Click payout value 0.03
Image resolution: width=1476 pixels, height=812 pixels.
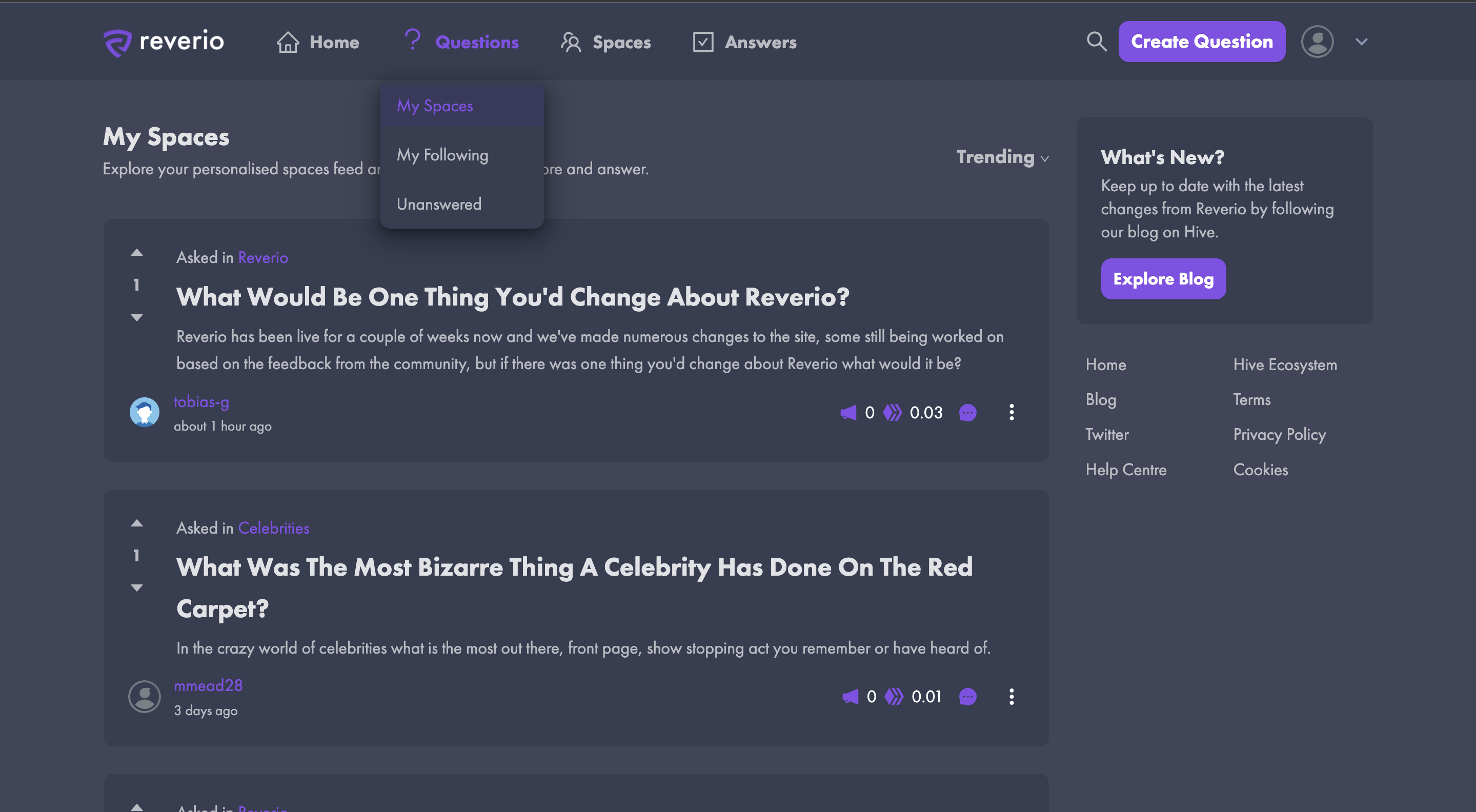(x=926, y=413)
